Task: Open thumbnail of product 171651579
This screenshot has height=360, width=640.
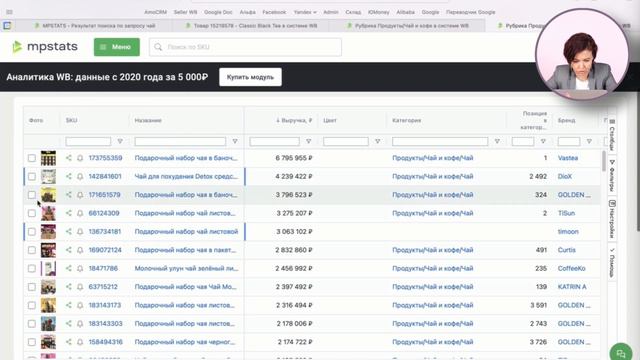Action: pyautogui.click(x=48, y=195)
